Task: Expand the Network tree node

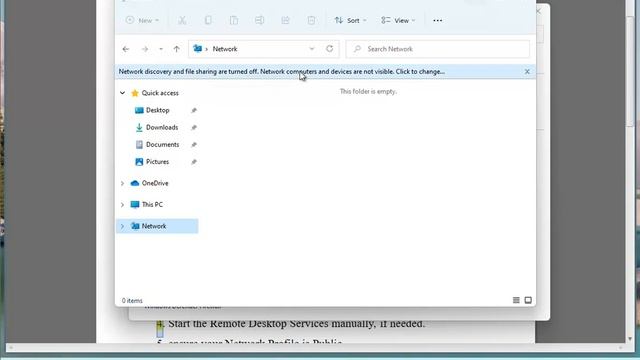Action: [x=122, y=226]
